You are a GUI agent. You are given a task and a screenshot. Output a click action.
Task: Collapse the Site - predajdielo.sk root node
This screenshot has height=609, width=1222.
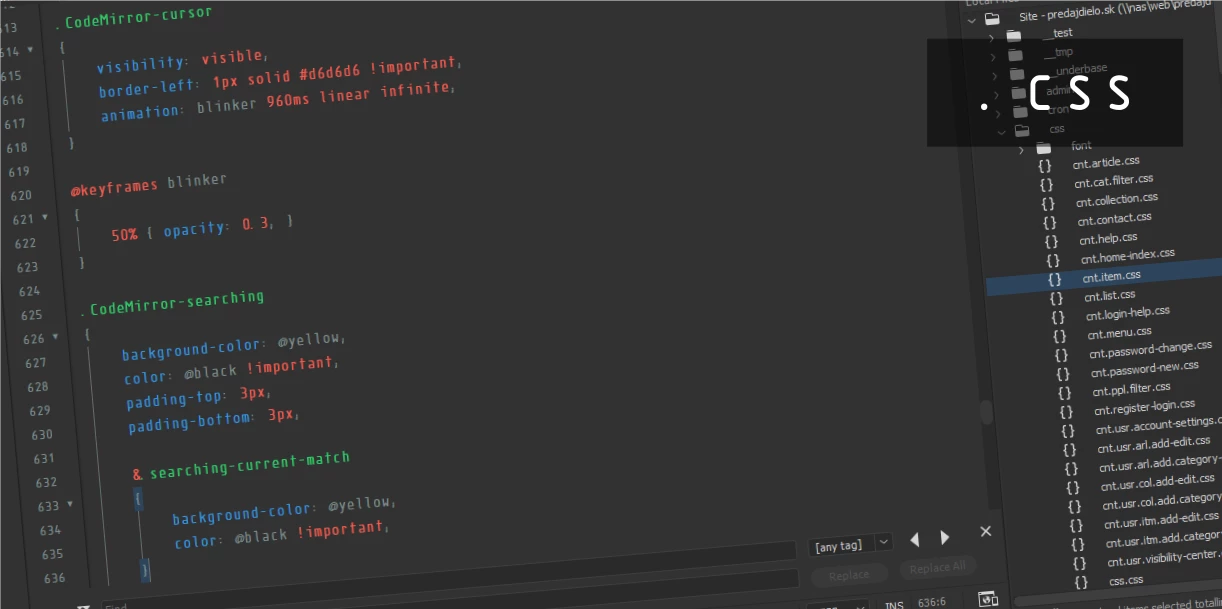tap(970, 19)
